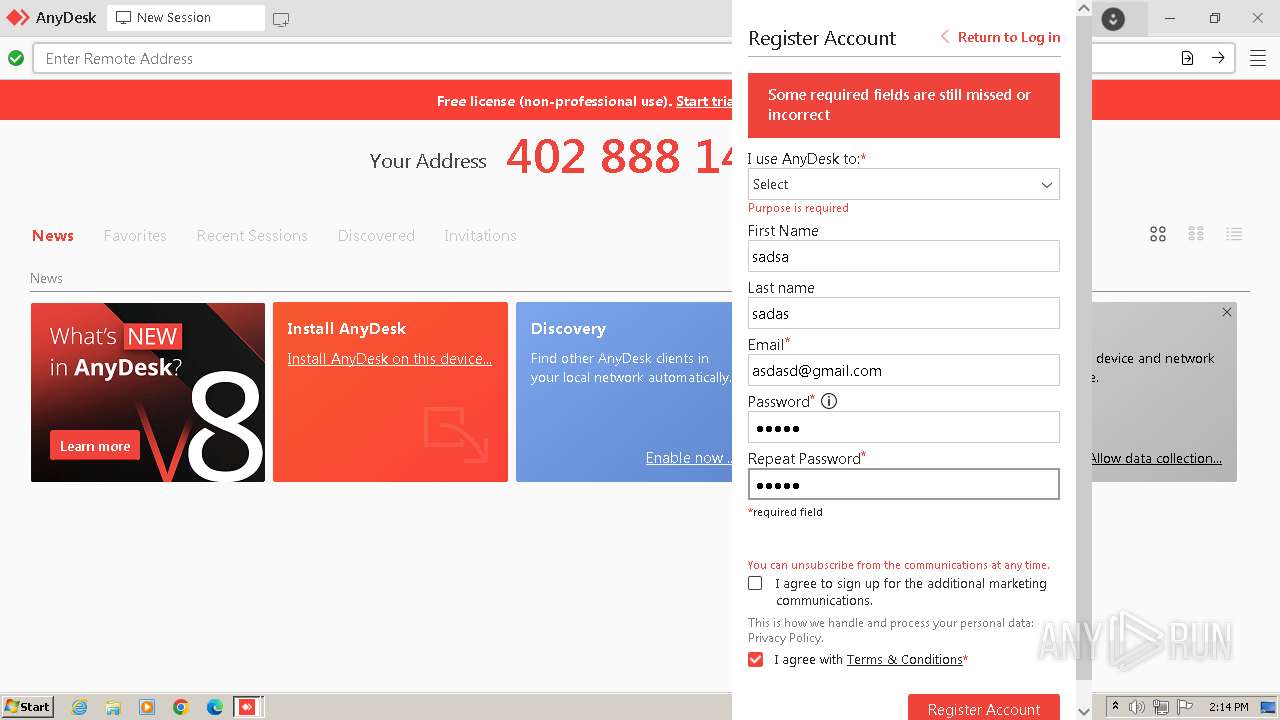Expand the I use AnyDesk to dropdown
1280x720 pixels.
pyautogui.click(x=903, y=184)
